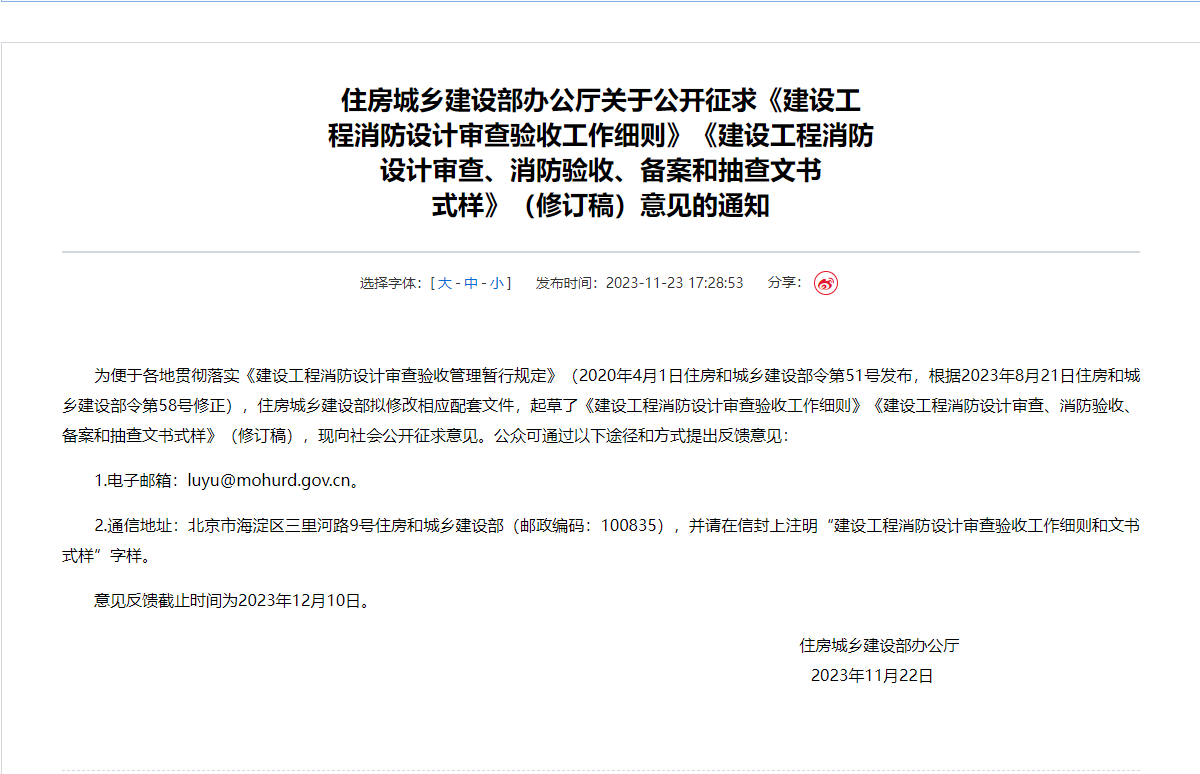Click the 2.通信地址 label
Viewport: 1200px width, 774px height.
(135, 526)
